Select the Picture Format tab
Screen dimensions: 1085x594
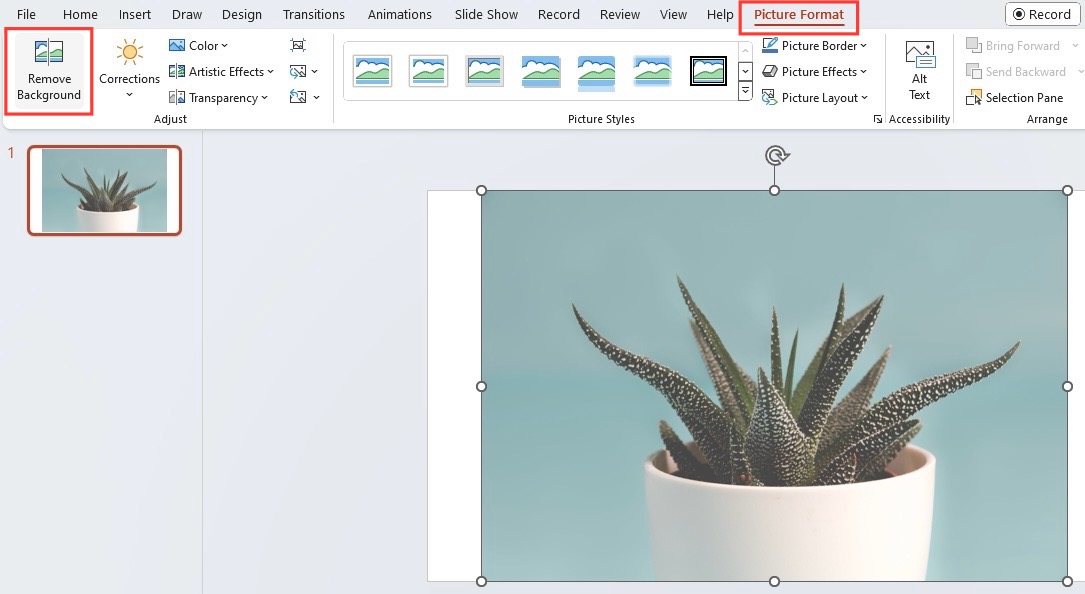point(799,15)
